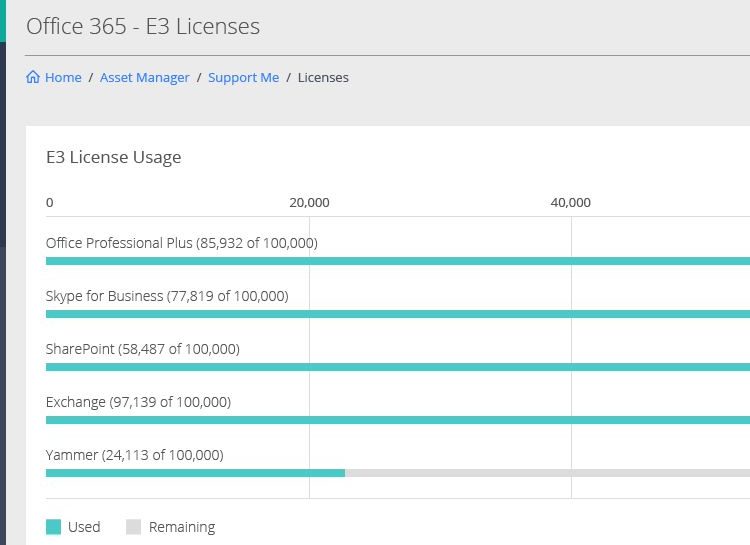Click the 20,000 axis label
The image size is (750, 545).
click(x=309, y=202)
